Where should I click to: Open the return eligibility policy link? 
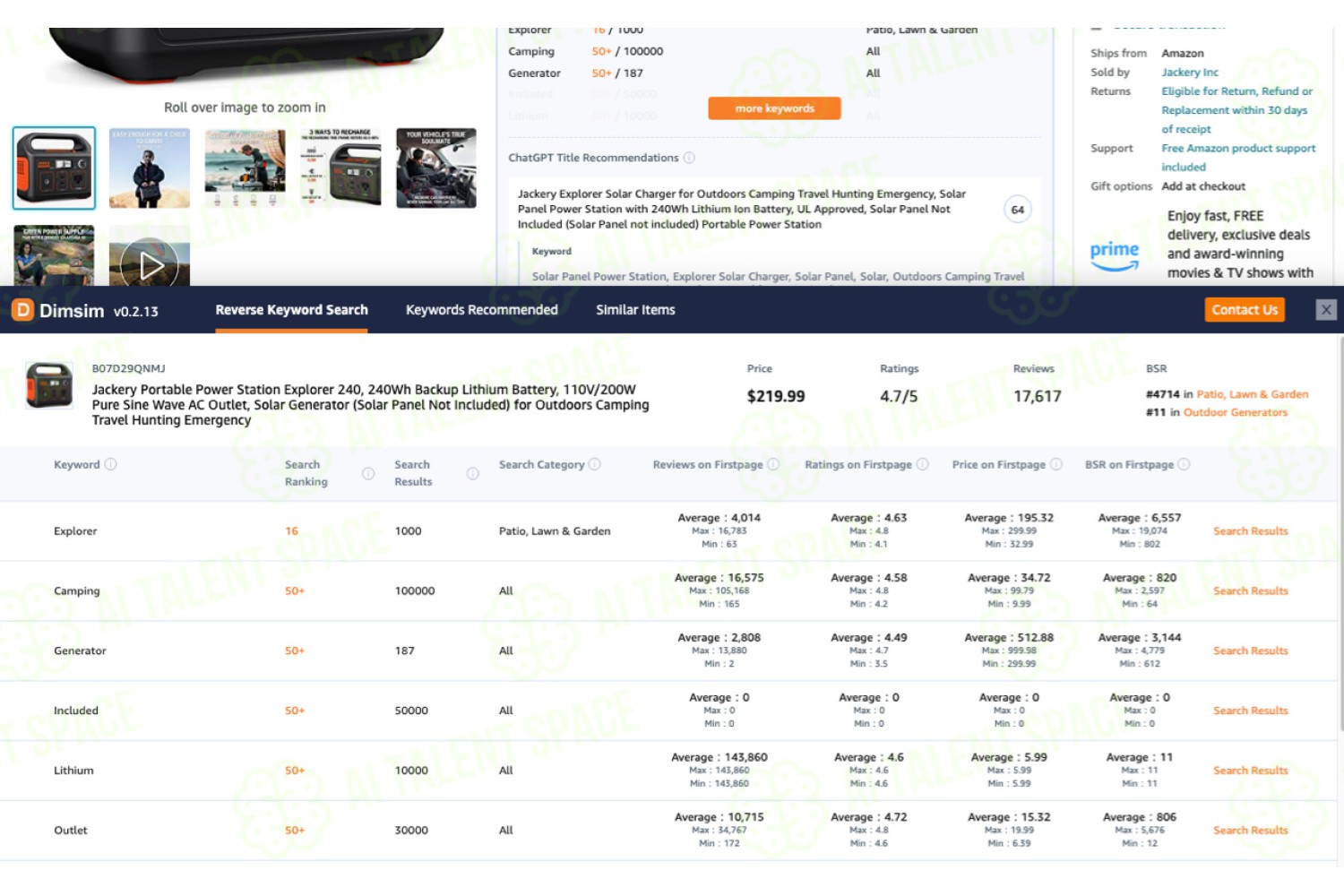pos(1236,110)
